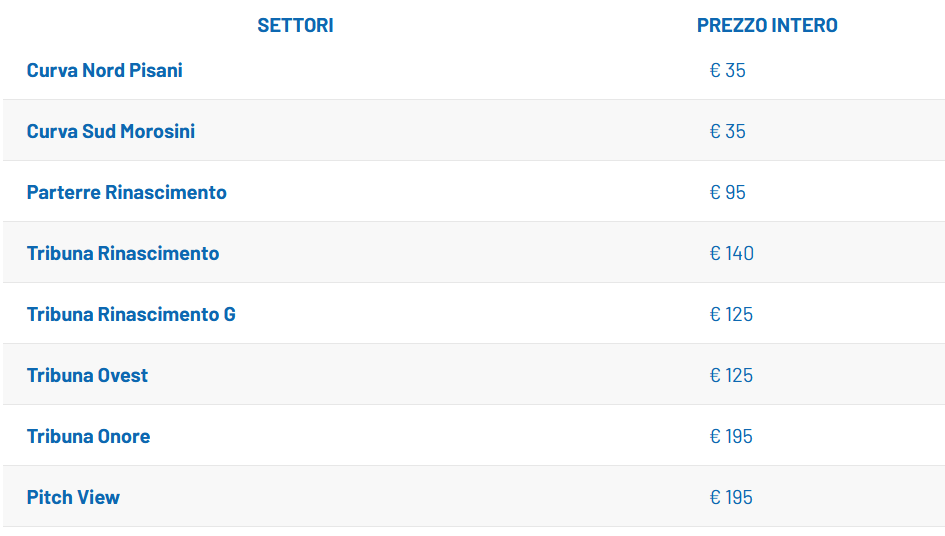945x536 pixels.
Task: Click the Tribuna Rinascimento sector label
Action: pyautogui.click(x=123, y=254)
